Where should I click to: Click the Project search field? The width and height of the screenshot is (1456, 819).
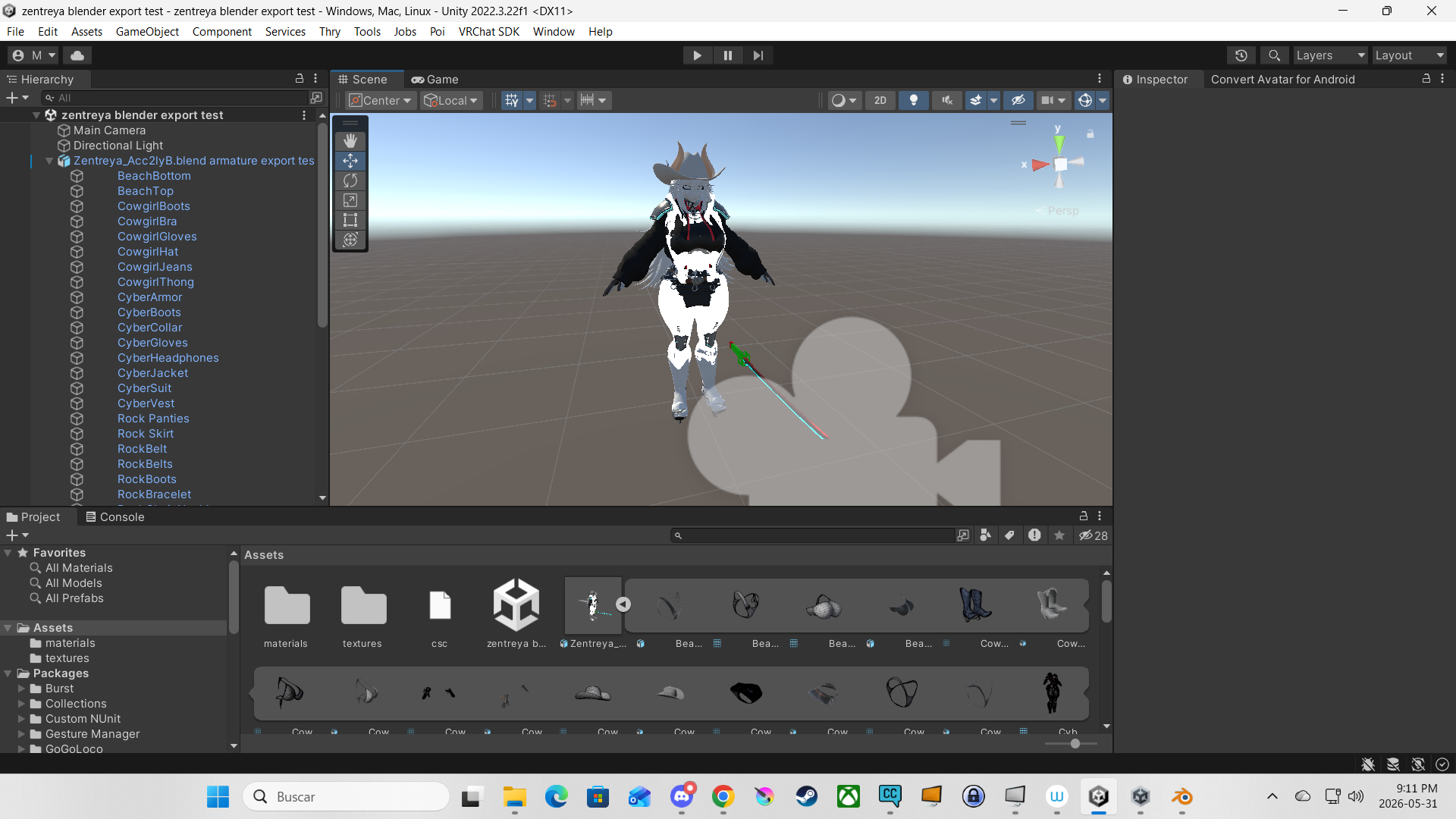pos(811,535)
